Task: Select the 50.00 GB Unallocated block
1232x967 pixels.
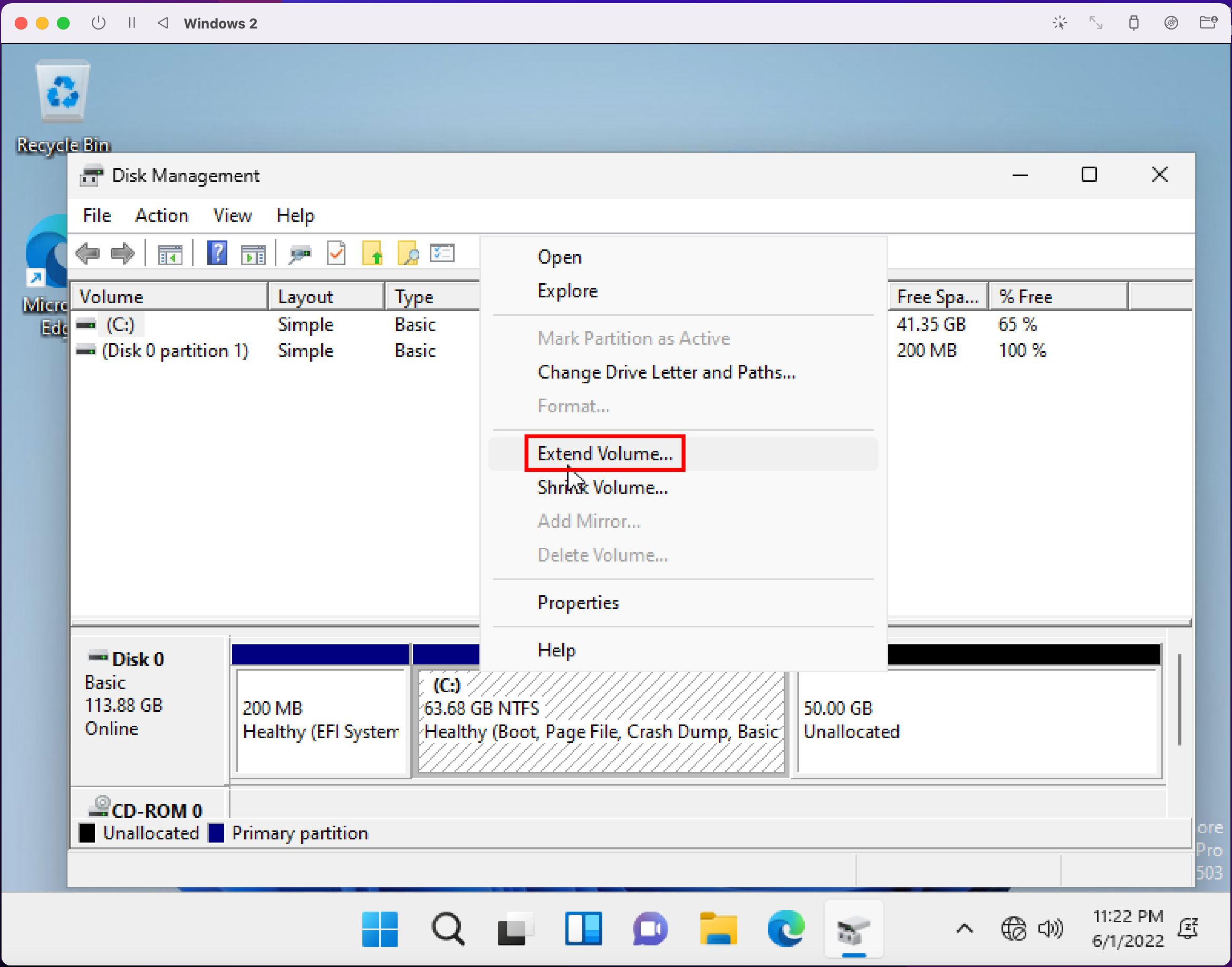Action: click(977, 720)
